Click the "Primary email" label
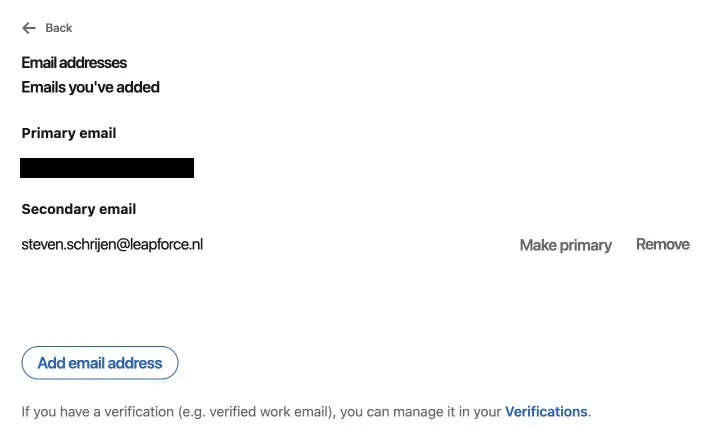This screenshot has height=433, width=714. (69, 133)
